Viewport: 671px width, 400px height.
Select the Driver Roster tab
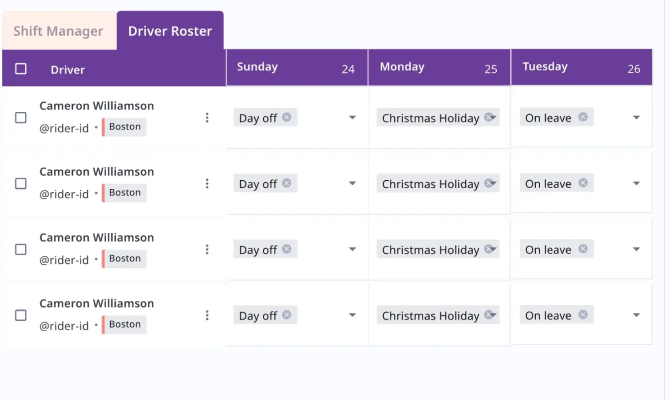170,31
